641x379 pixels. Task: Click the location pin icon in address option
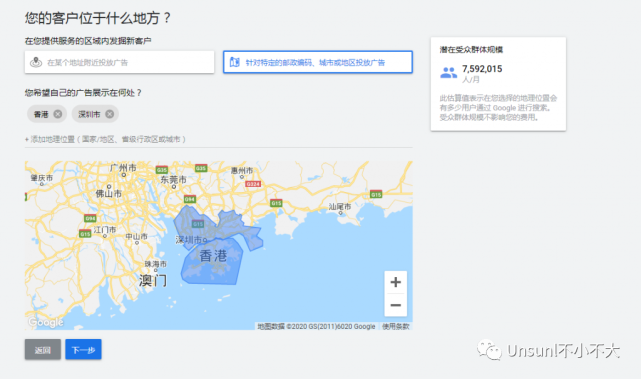tap(36, 62)
